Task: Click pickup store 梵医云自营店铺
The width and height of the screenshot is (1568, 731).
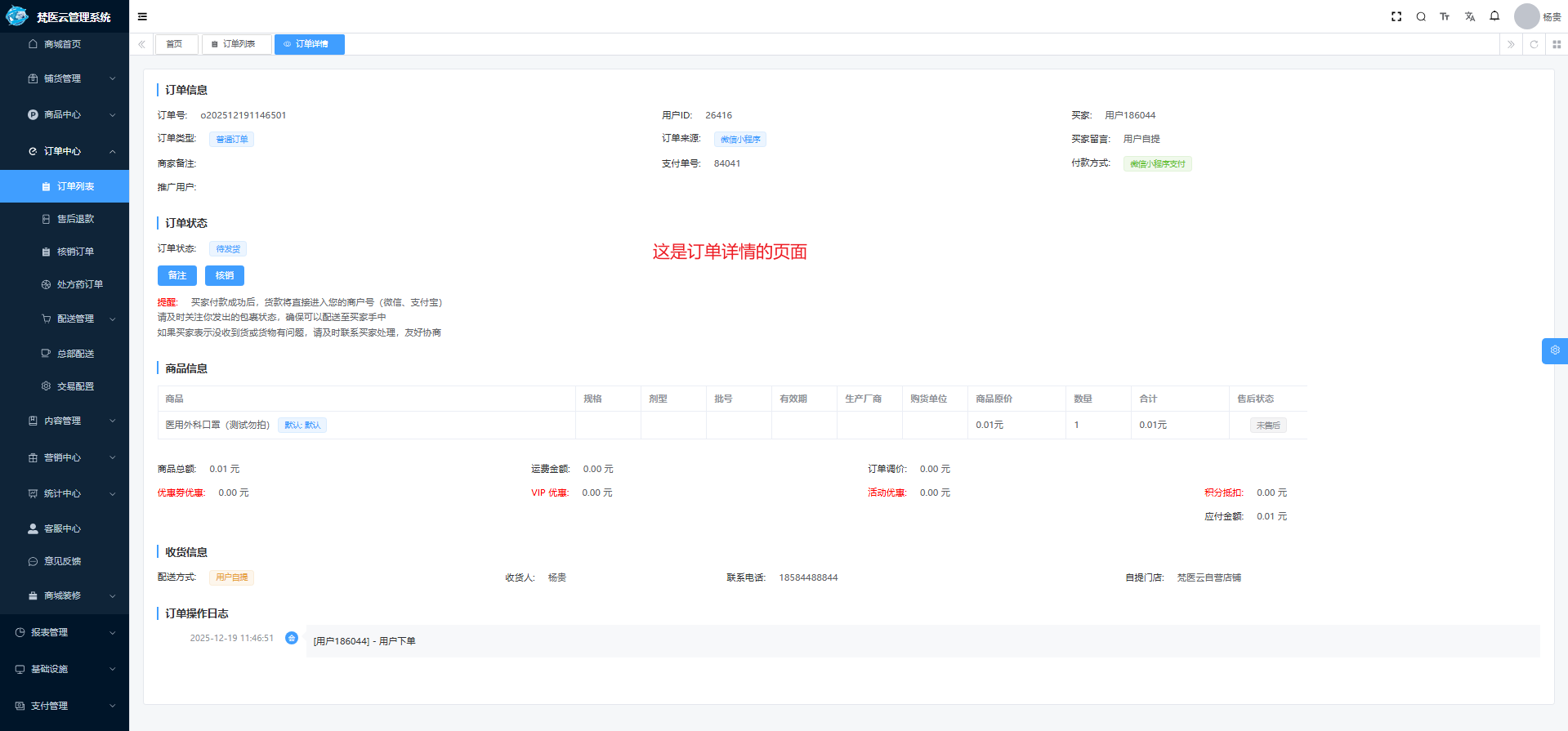Action: pos(1209,577)
